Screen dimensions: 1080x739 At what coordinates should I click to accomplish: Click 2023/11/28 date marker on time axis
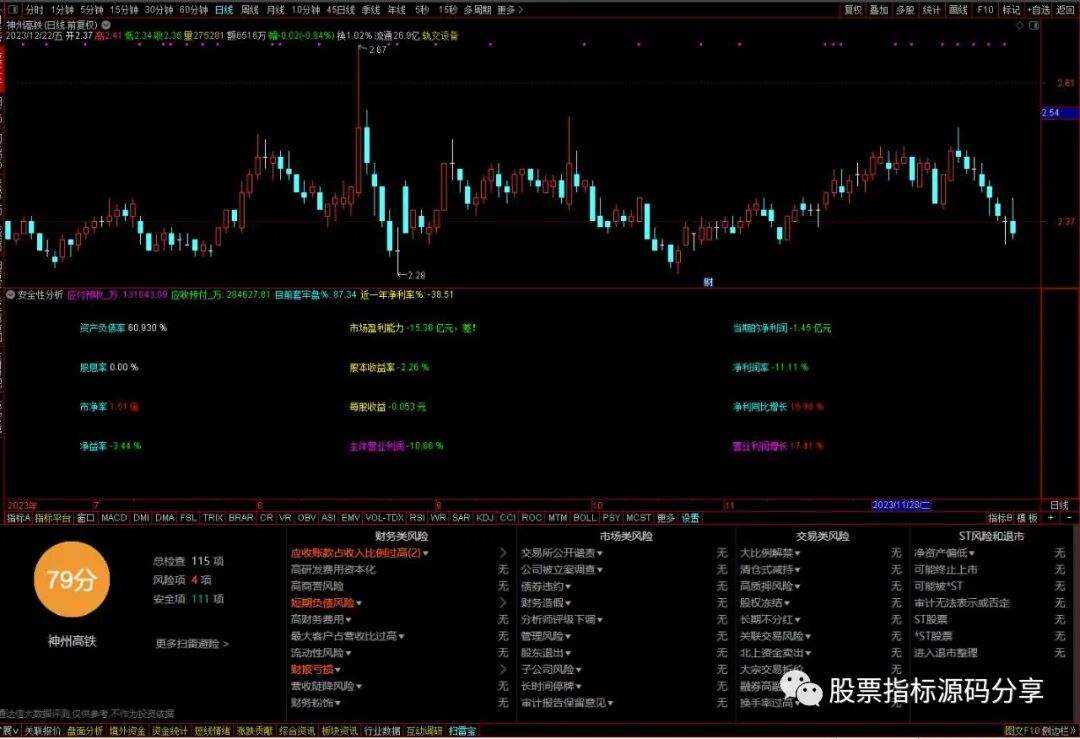[901, 505]
